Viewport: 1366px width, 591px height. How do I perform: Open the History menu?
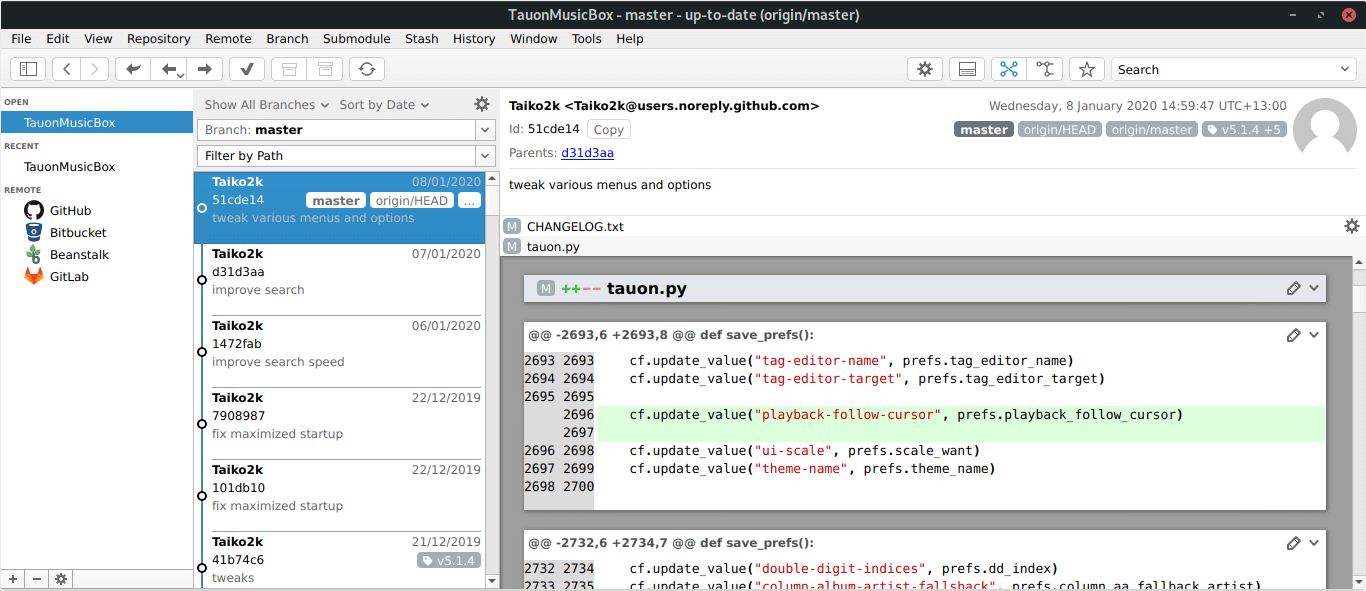(474, 39)
